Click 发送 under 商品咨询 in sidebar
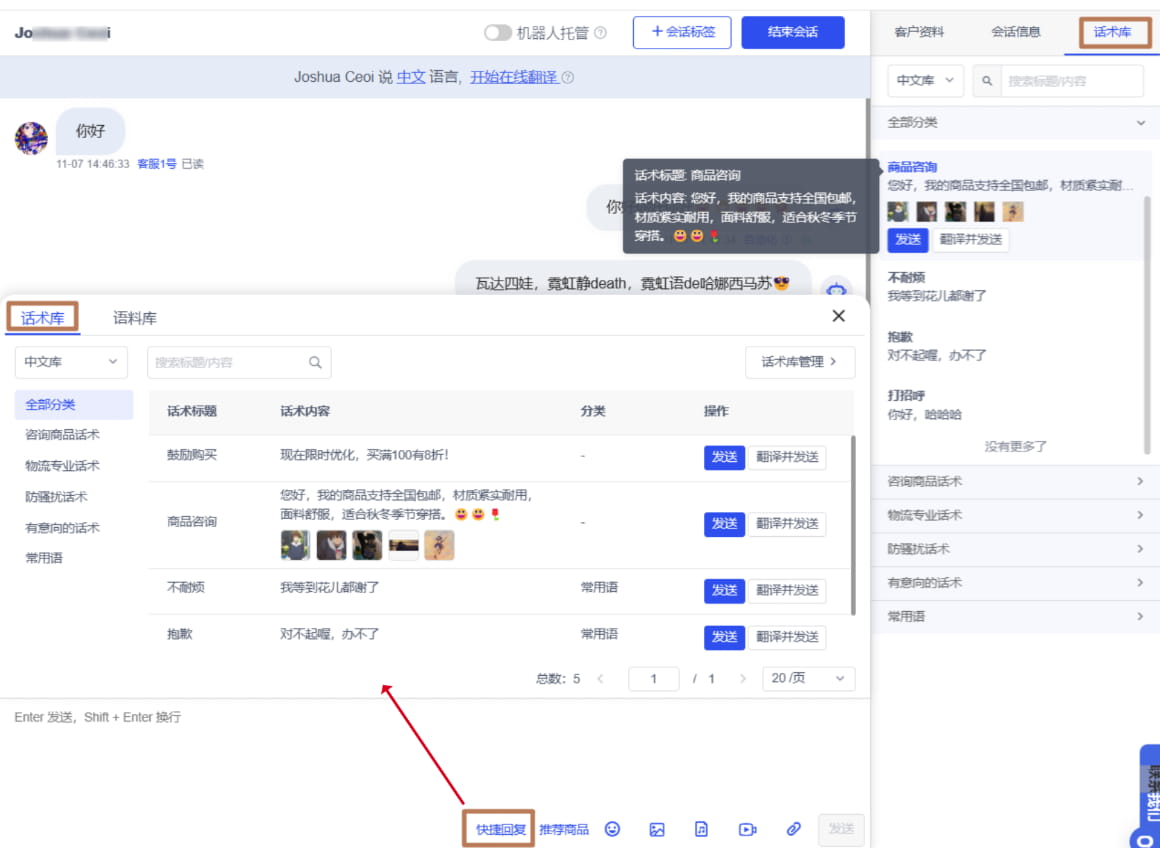 coord(908,240)
